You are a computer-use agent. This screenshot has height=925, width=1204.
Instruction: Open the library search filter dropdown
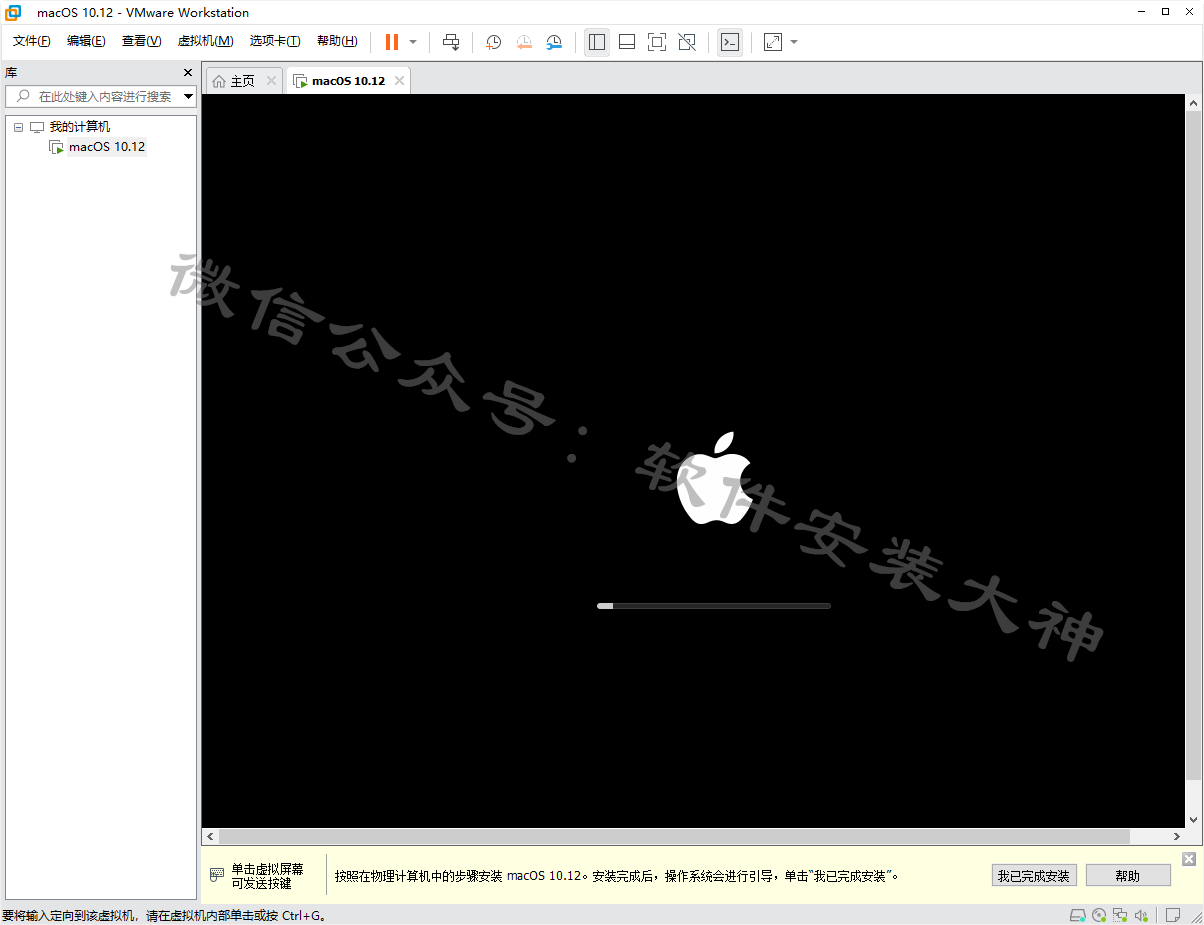point(188,97)
